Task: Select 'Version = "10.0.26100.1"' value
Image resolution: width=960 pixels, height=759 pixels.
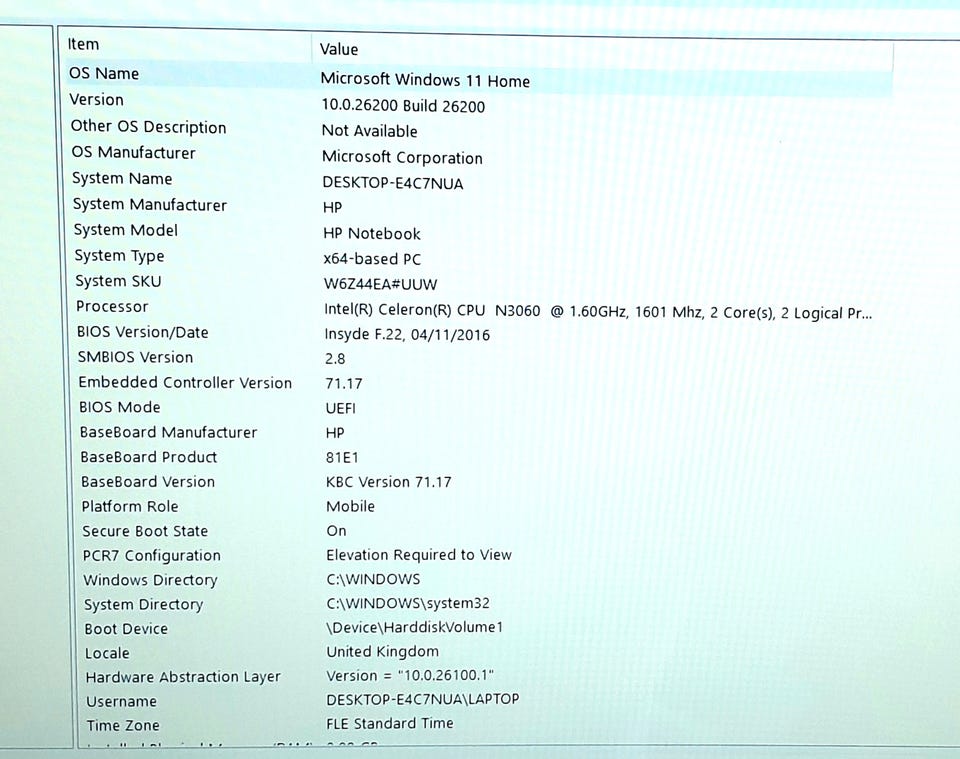Action: click(x=410, y=675)
